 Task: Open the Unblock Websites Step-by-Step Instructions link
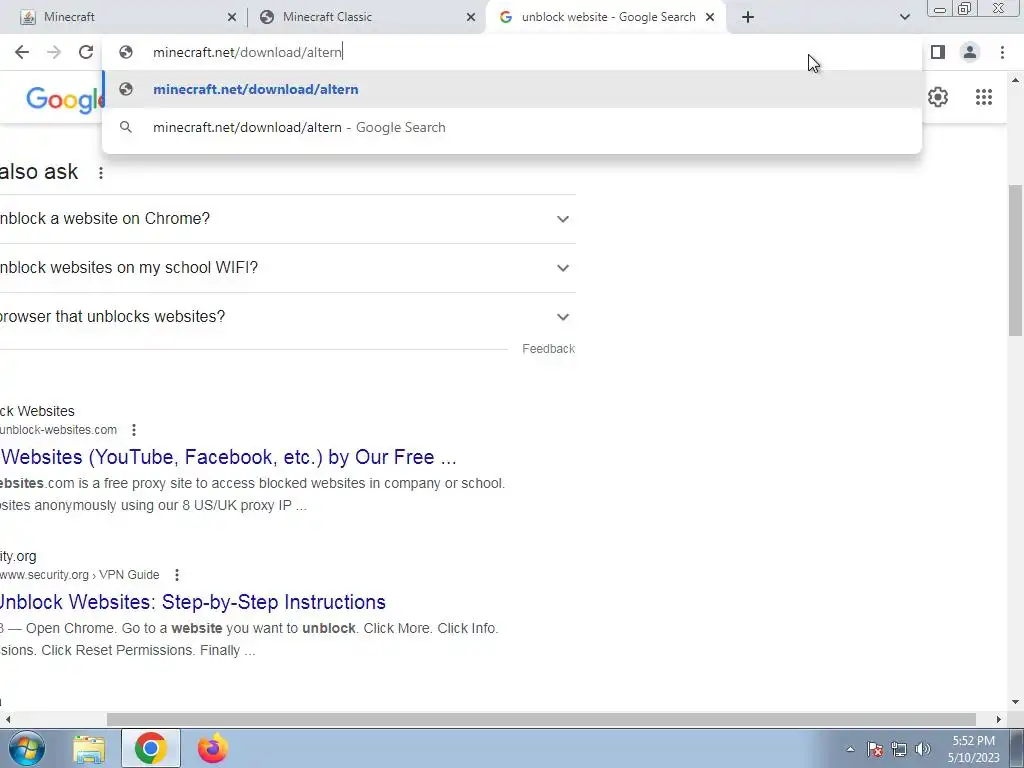coord(193,602)
